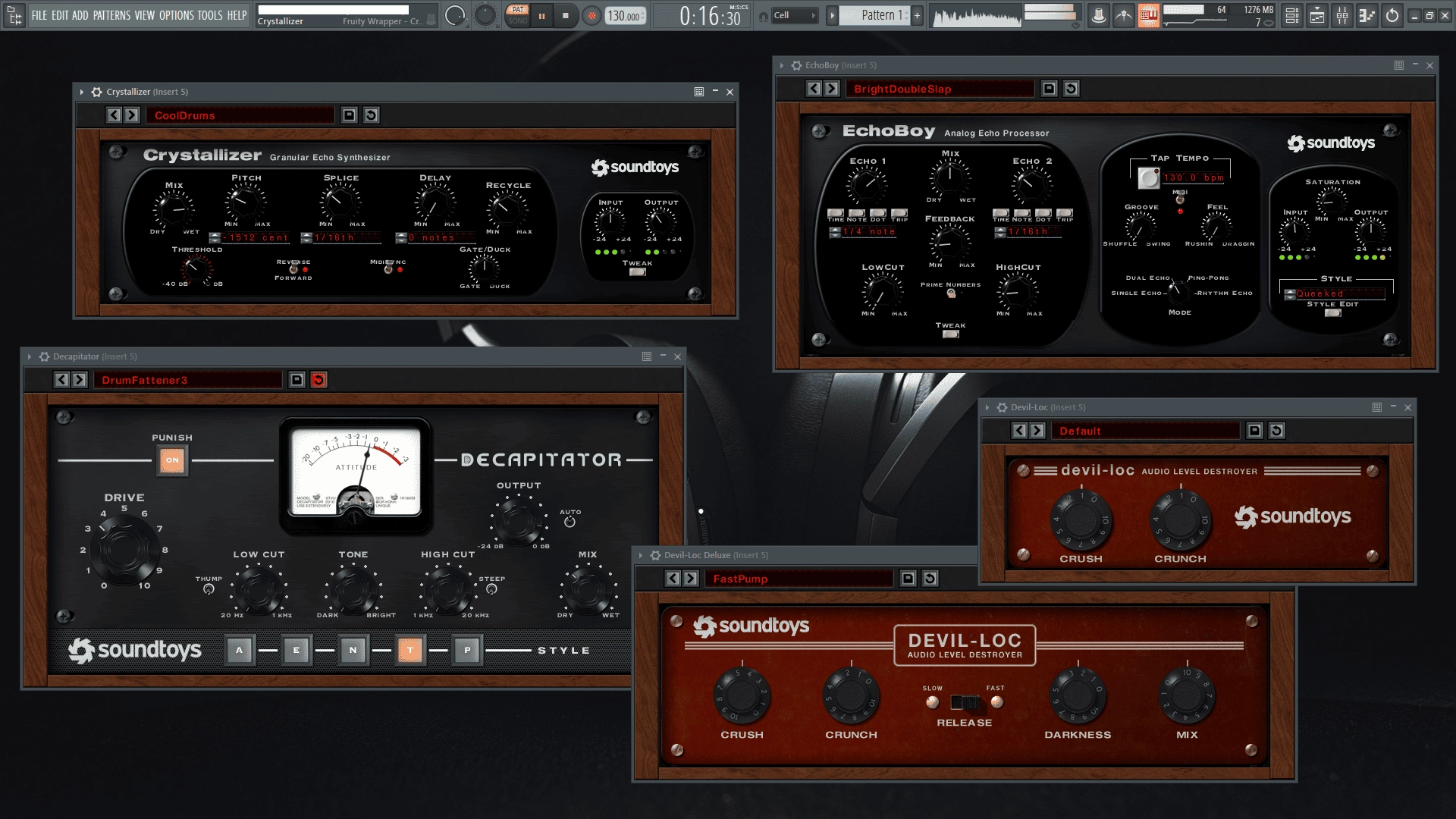Click the add pattern plus button
Image resolution: width=1456 pixels, height=819 pixels.
pos(917,15)
